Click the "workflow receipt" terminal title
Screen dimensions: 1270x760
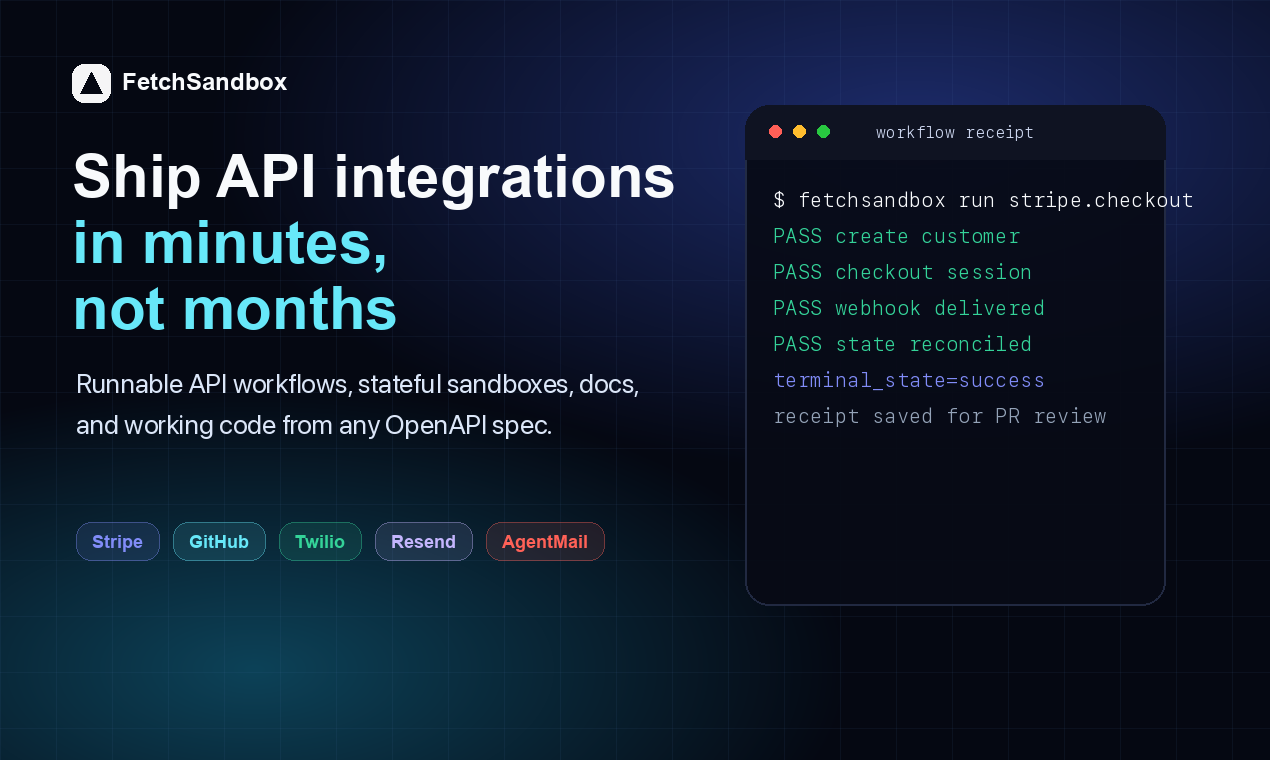[x=955, y=132]
